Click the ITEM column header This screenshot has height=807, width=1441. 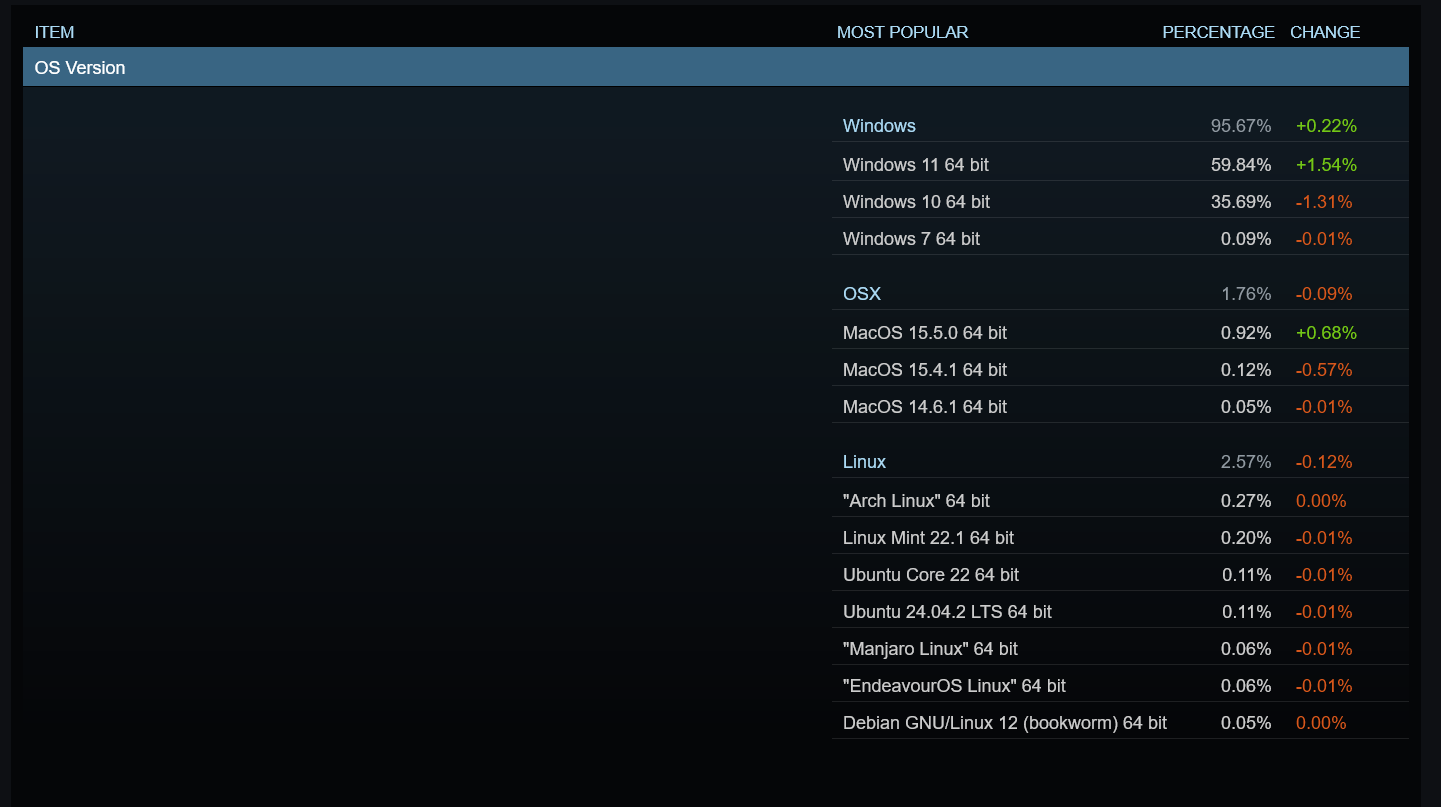coord(54,32)
